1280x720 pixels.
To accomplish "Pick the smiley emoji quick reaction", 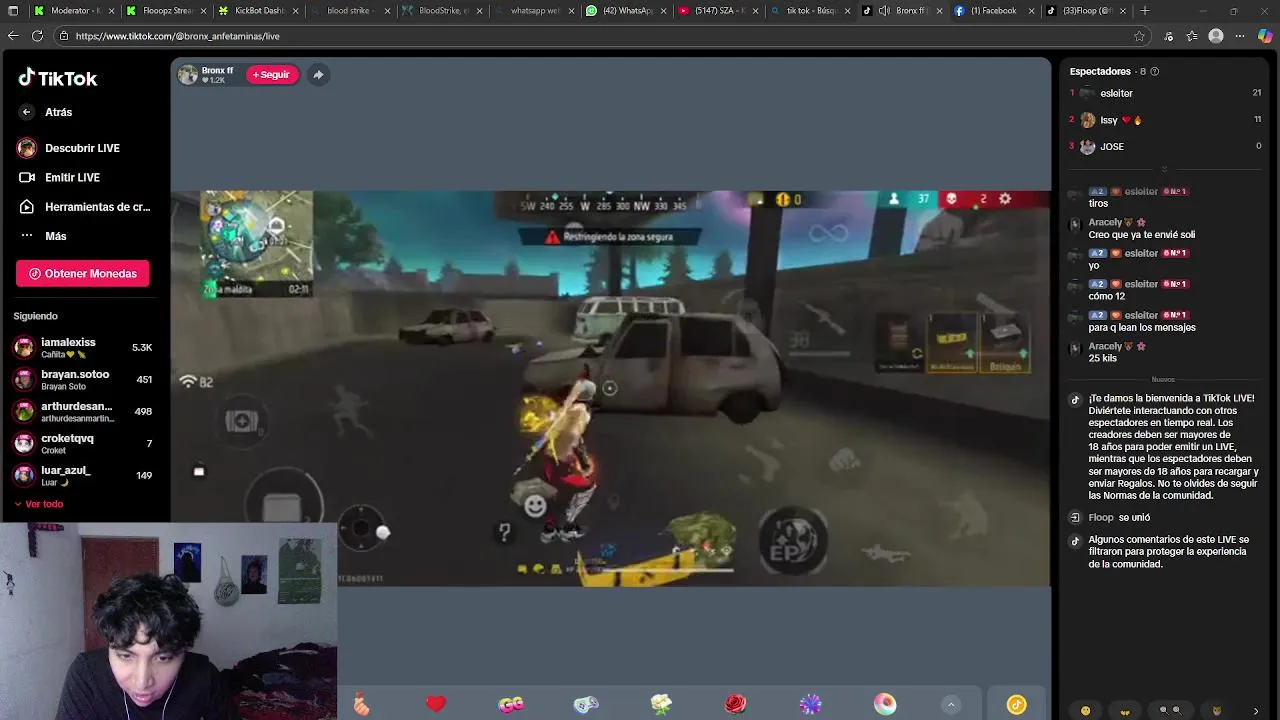I will pyautogui.click(x=1086, y=711).
